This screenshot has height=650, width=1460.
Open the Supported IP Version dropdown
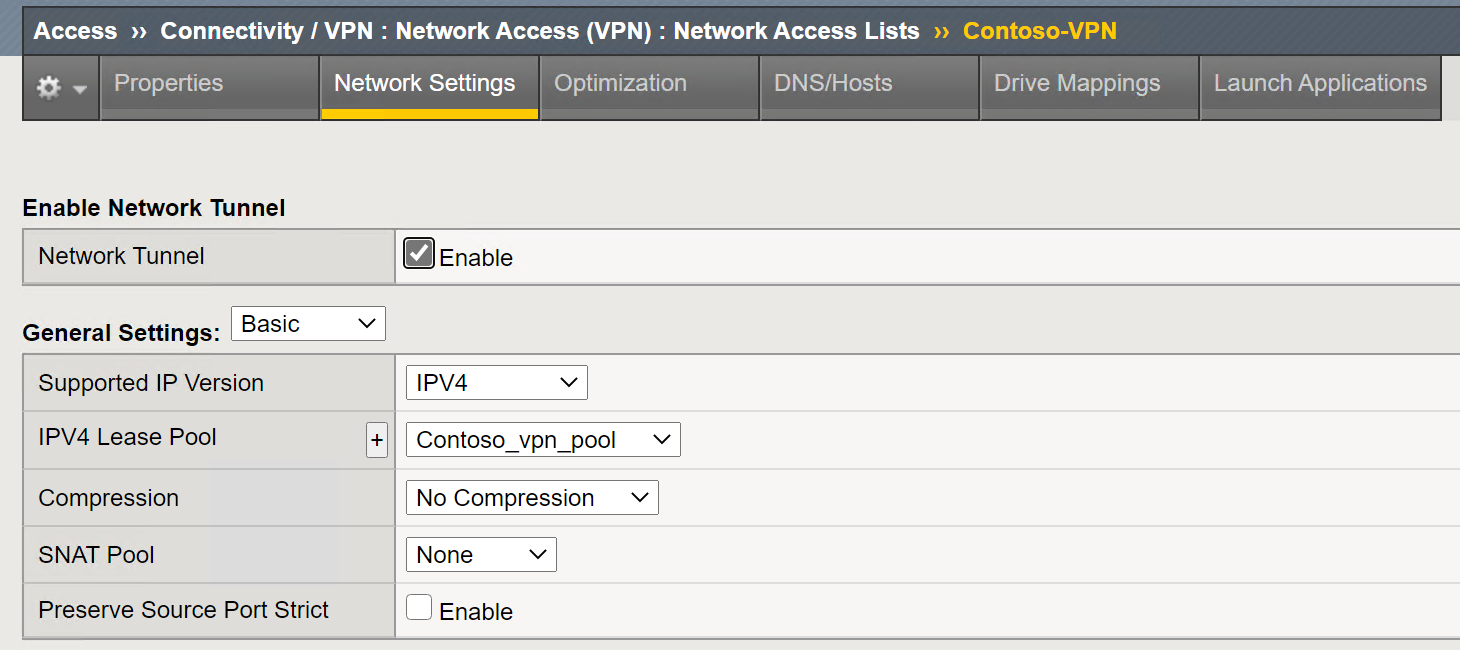495,382
